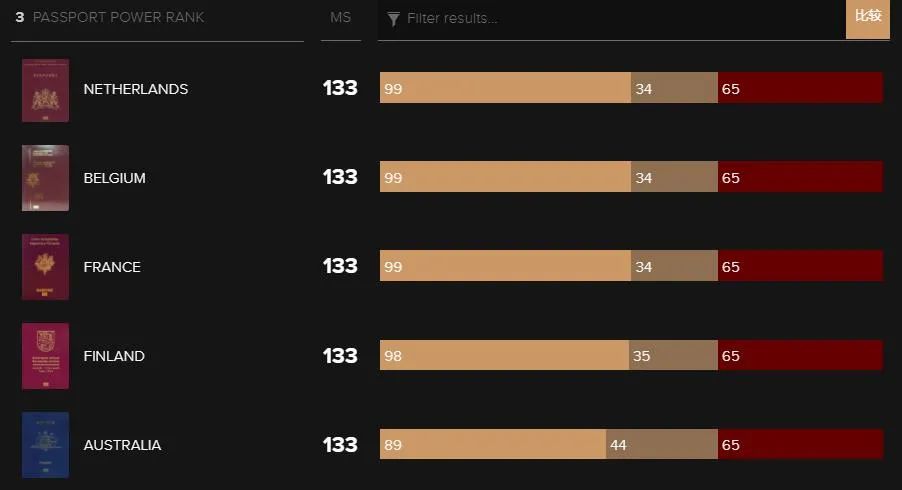Open the BELGIUM country link
The width and height of the screenshot is (902, 490).
[x=114, y=178]
